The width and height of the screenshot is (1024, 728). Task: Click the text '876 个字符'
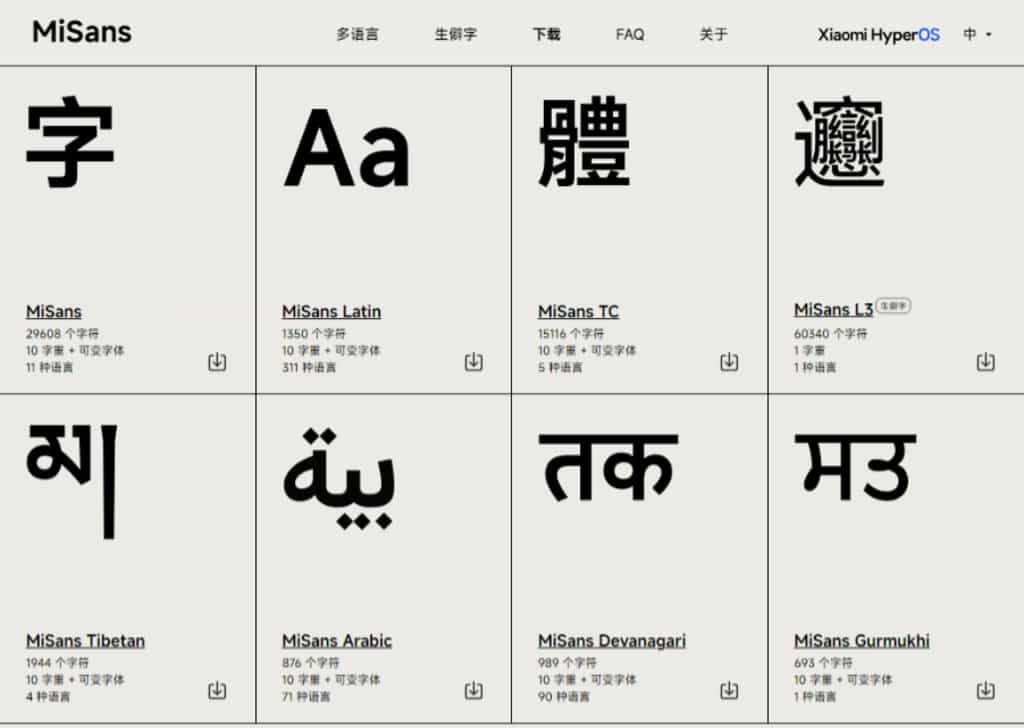tap(310, 663)
